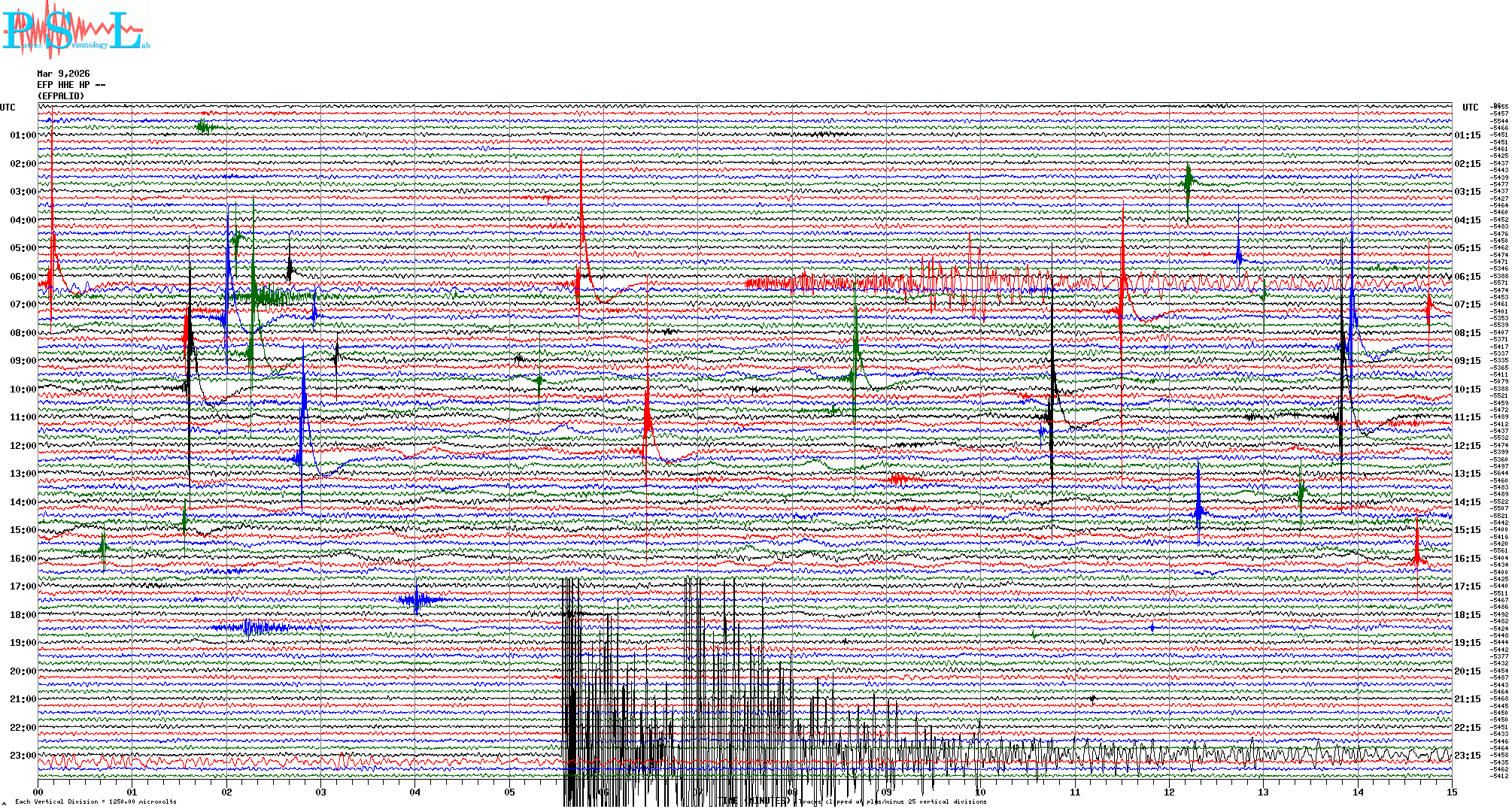Image resolution: width=1512 pixels, height=812 pixels.
Task: Click the 12:00 hour label on left
Action: [x=23, y=446]
